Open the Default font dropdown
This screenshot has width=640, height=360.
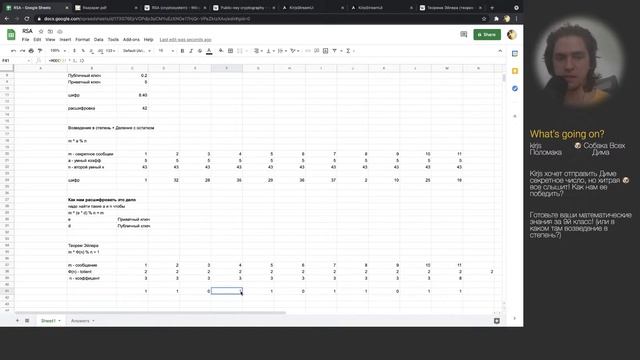point(137,51)
